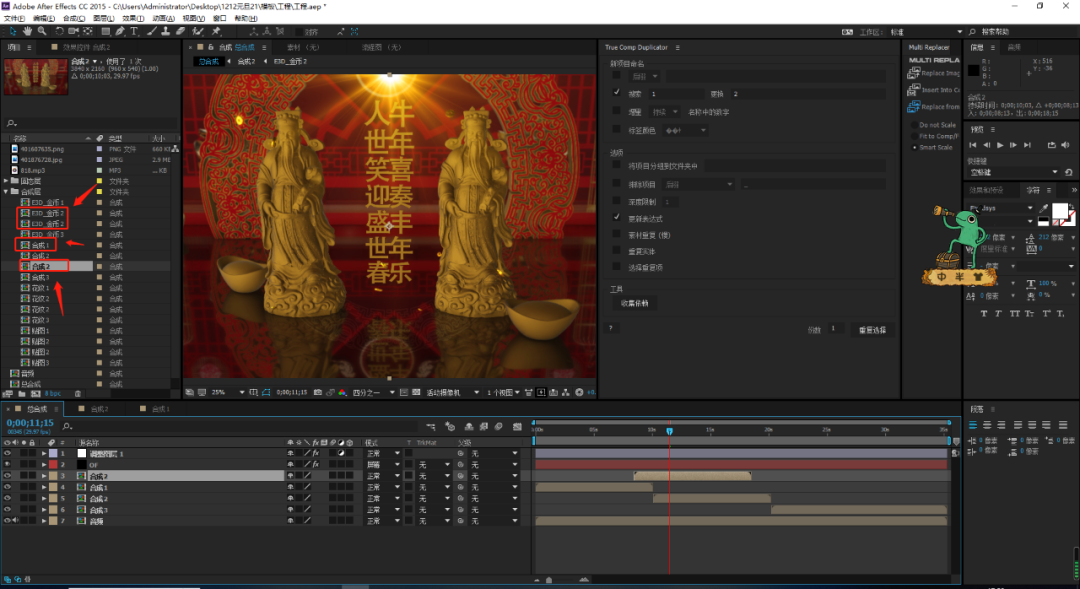Open the 文件(F) menu

(x=14, y=19)
